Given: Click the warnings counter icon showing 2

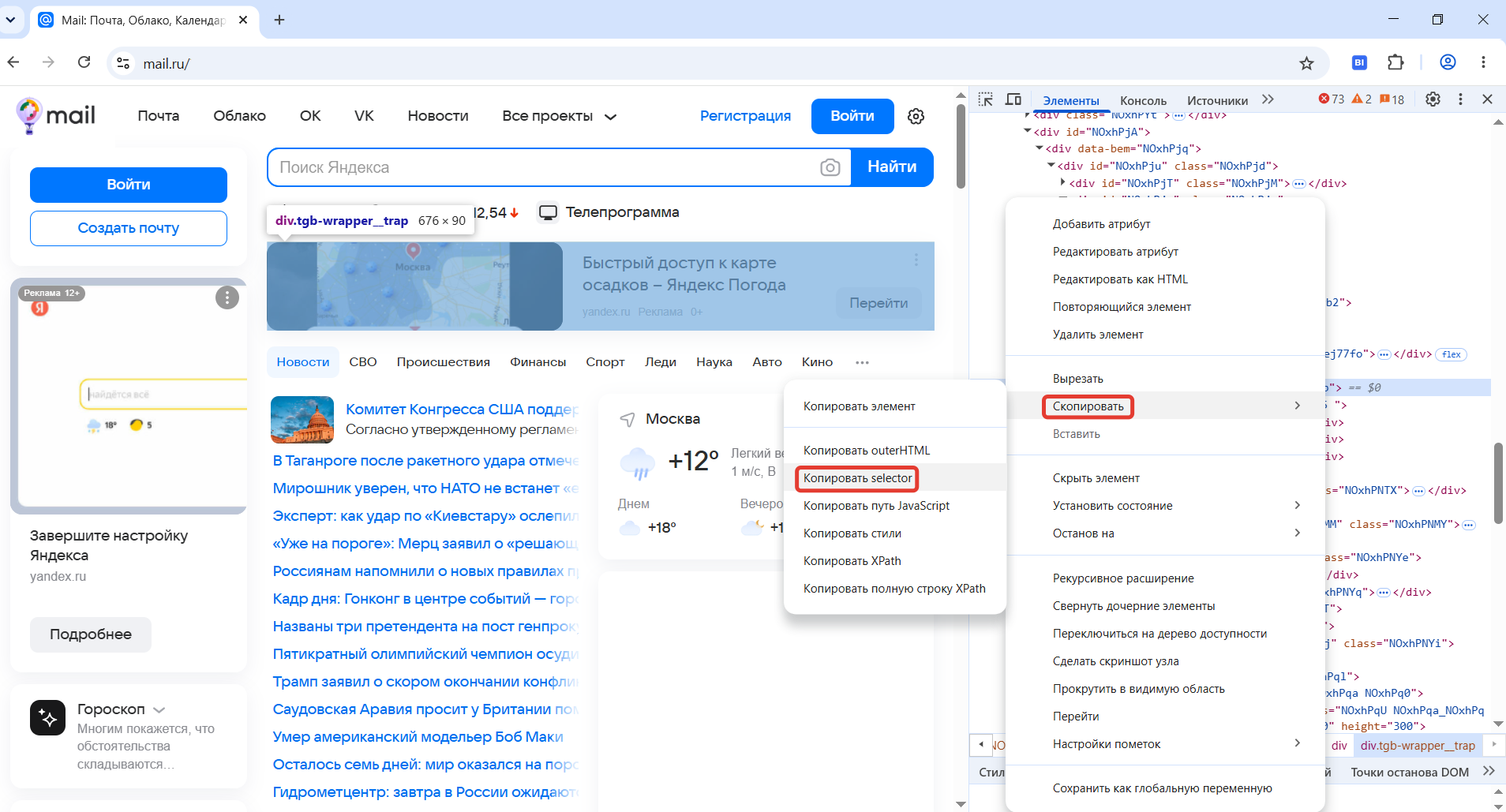Looking at the screenshot, I should (1362, 99).
